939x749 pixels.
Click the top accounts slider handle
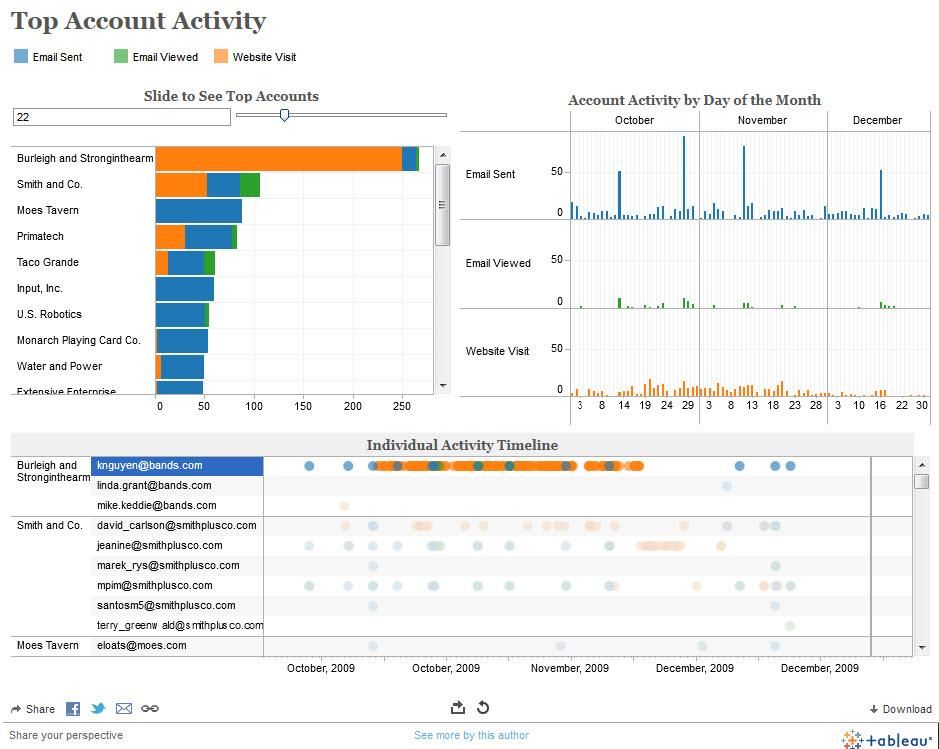284,115
